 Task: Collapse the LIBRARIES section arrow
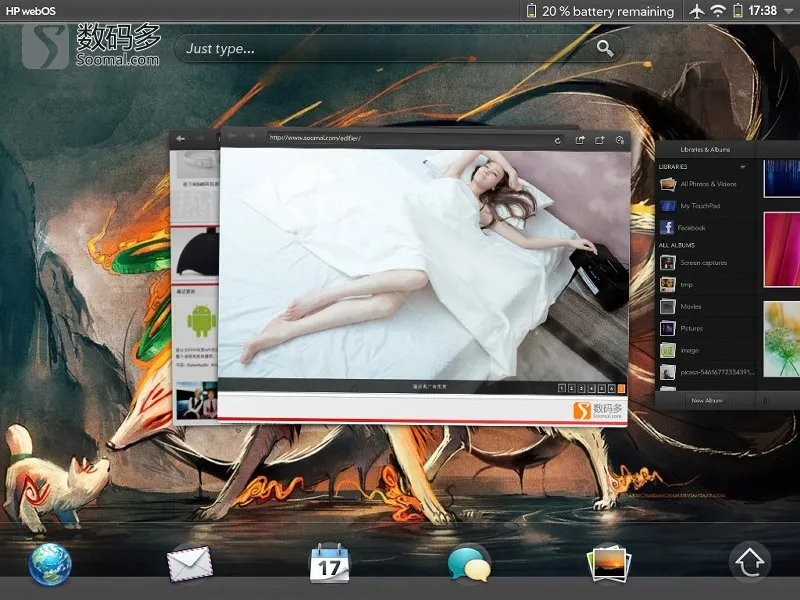point(743,167)
